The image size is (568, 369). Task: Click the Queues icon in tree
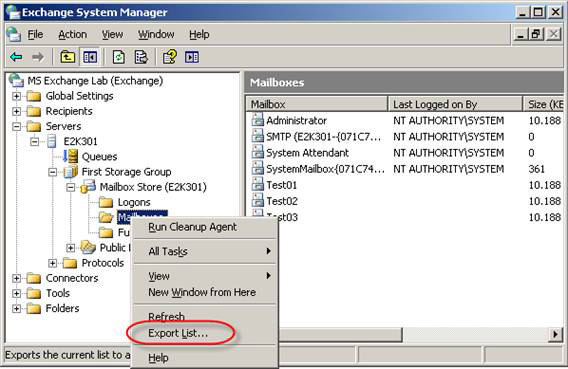71,156
